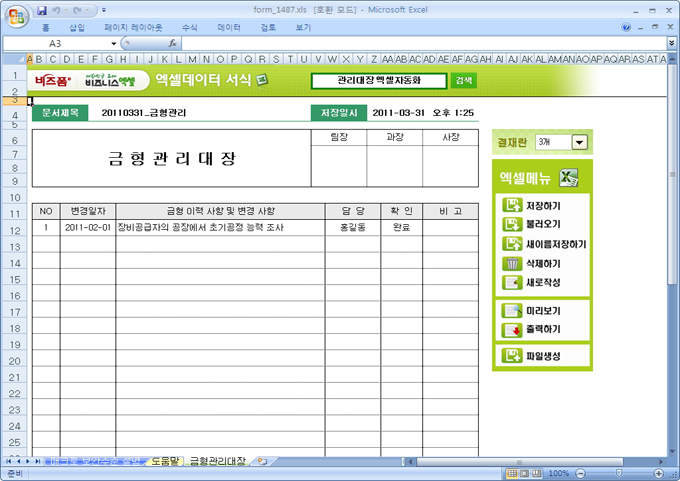The height and width of the screenshot is (481, 680).
Task: Switch to Normal view in status bar
Action: pos(512,473)
